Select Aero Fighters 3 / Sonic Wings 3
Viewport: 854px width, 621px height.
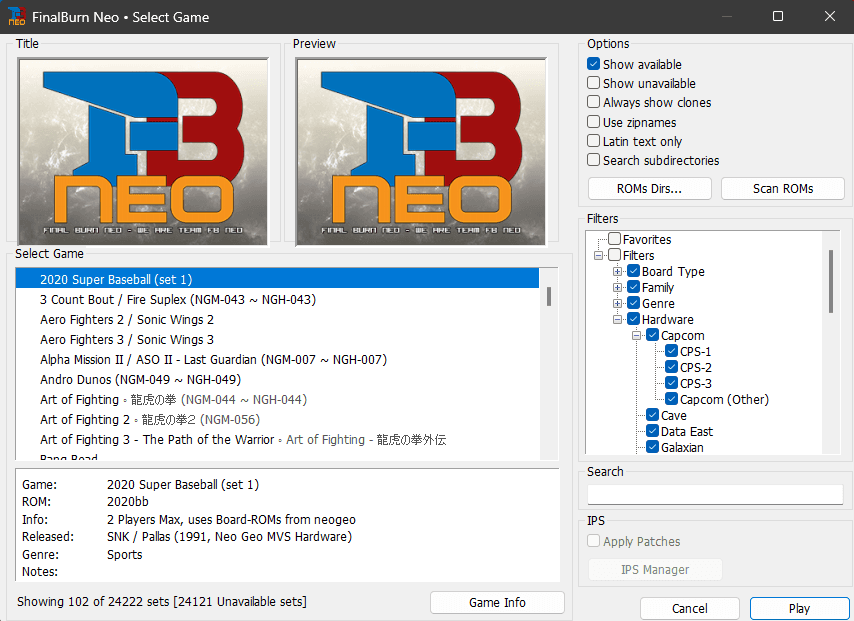click(x=277, y=339)
